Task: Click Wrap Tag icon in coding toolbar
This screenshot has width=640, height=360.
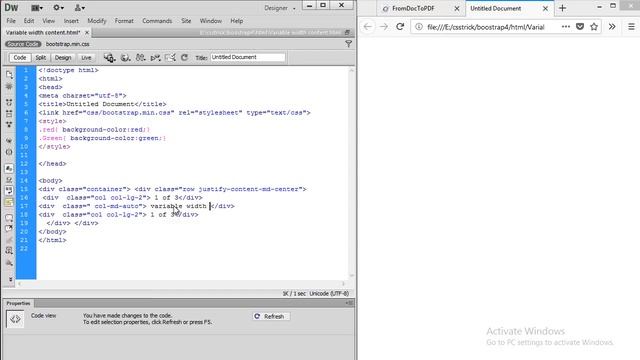Action: pos(9,240)
